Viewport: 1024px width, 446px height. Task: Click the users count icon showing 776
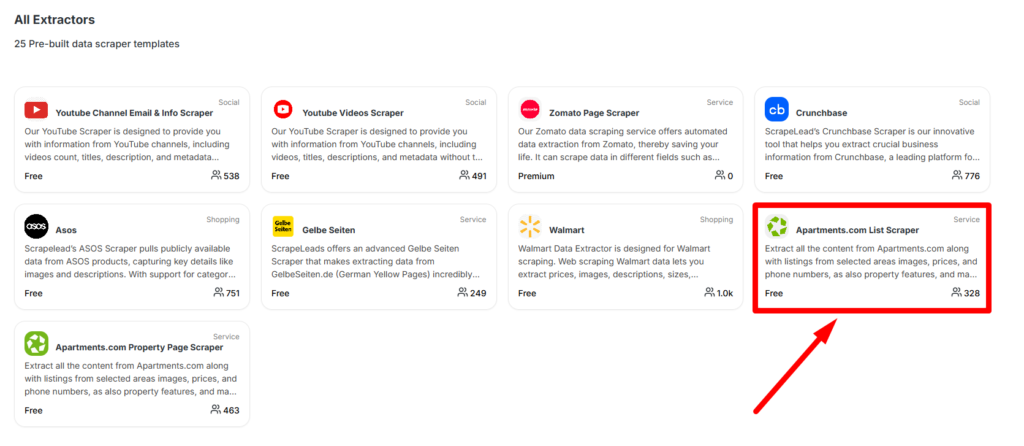coord(957,176)
